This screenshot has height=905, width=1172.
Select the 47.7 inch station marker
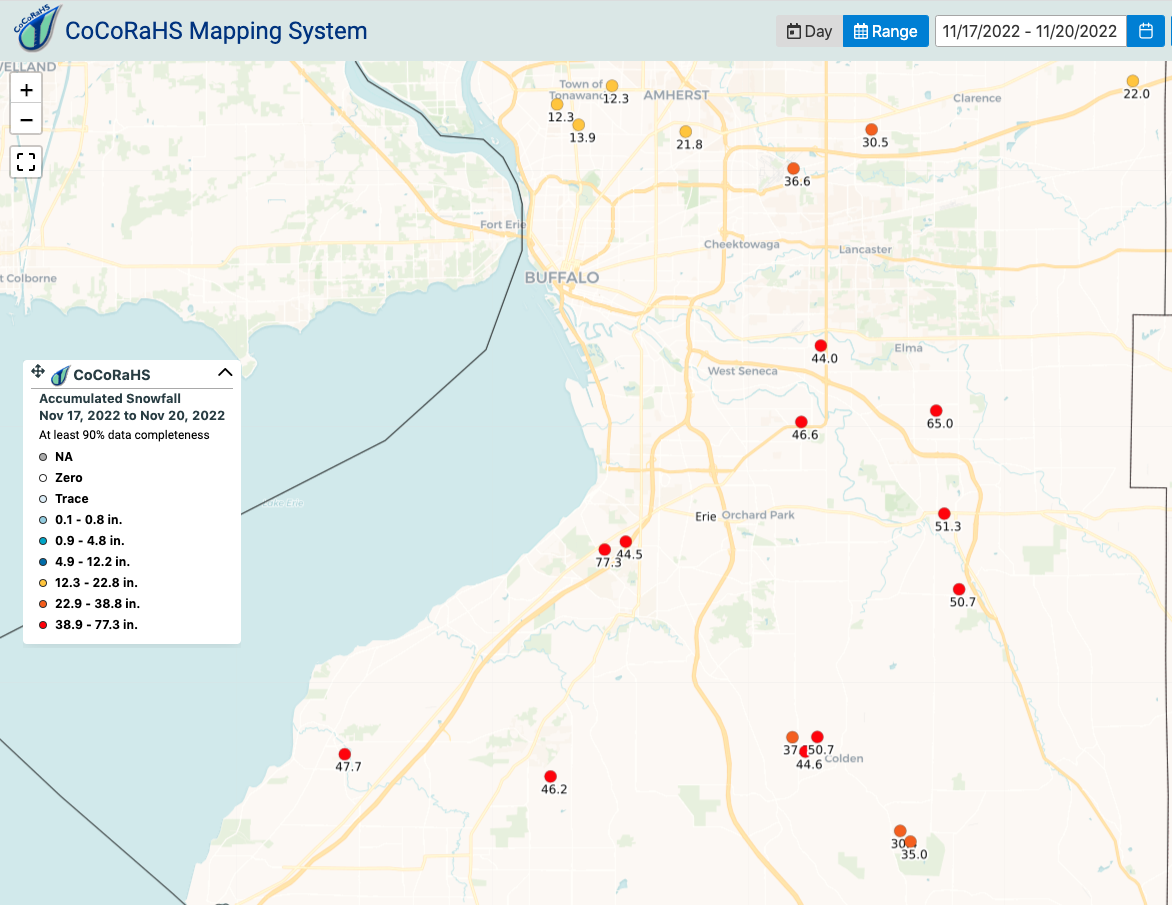tap(345, 754)
